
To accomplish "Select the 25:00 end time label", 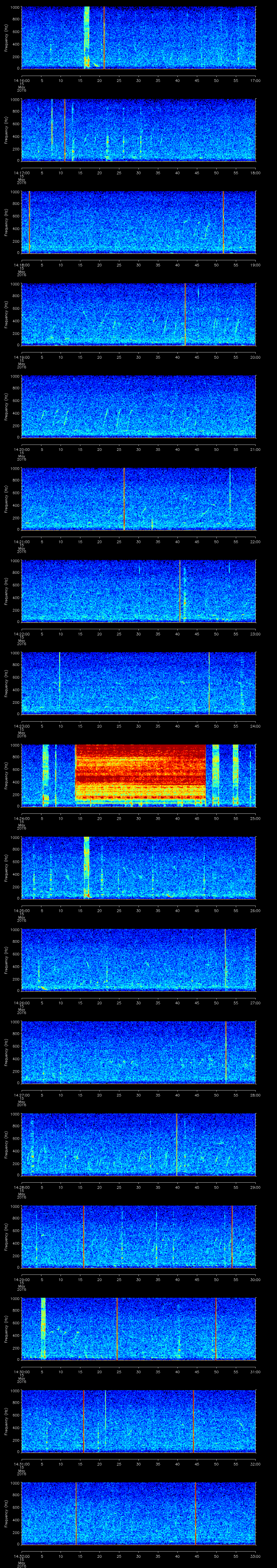I will [x=255, y=818].
